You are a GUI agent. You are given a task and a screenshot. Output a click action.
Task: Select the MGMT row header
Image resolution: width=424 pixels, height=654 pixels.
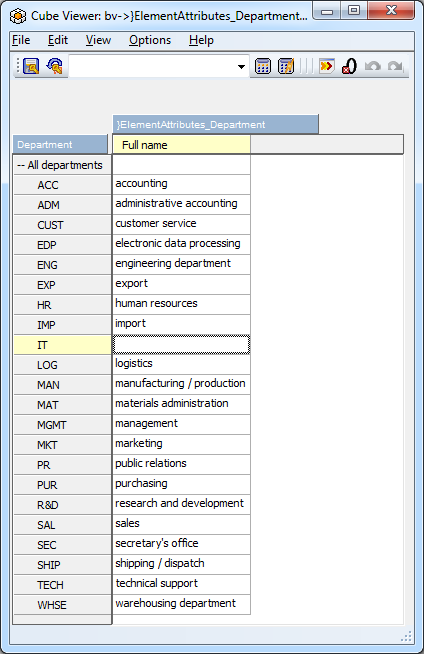pos(62,425)
